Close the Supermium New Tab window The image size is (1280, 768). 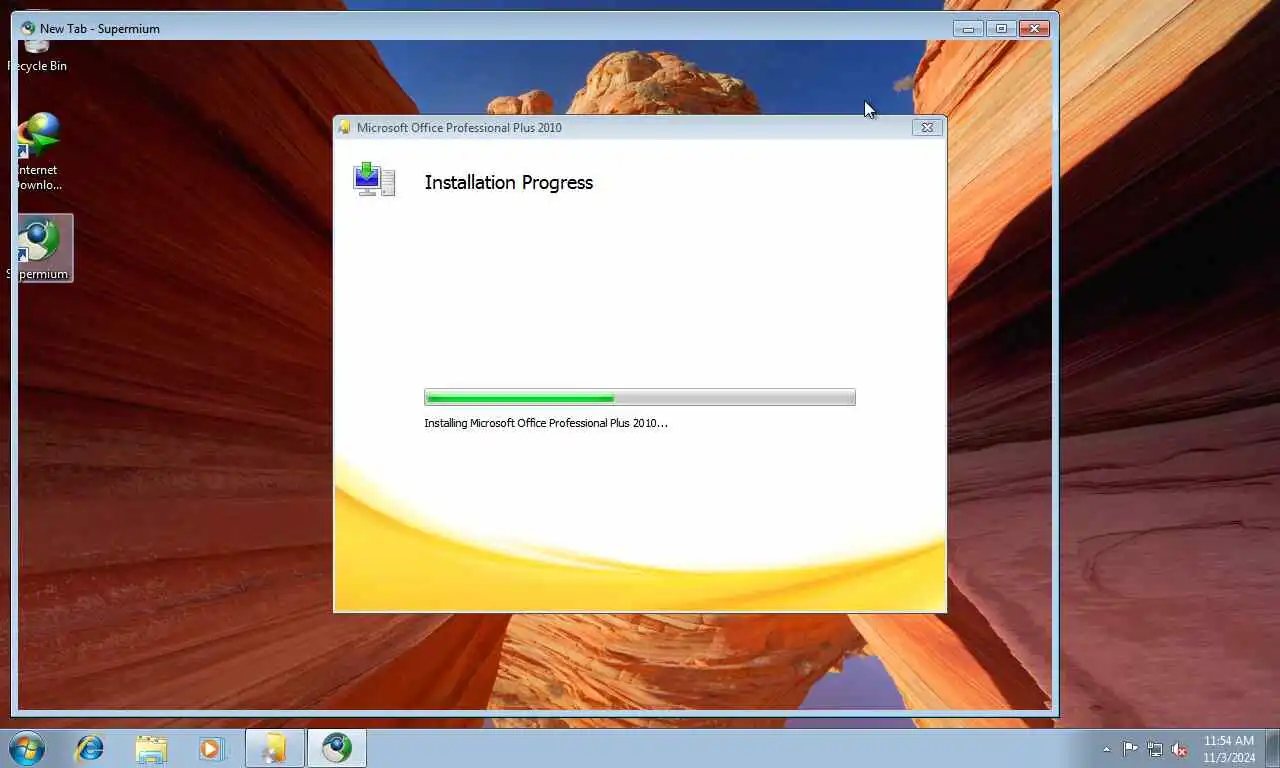[x=1034, y=29]
